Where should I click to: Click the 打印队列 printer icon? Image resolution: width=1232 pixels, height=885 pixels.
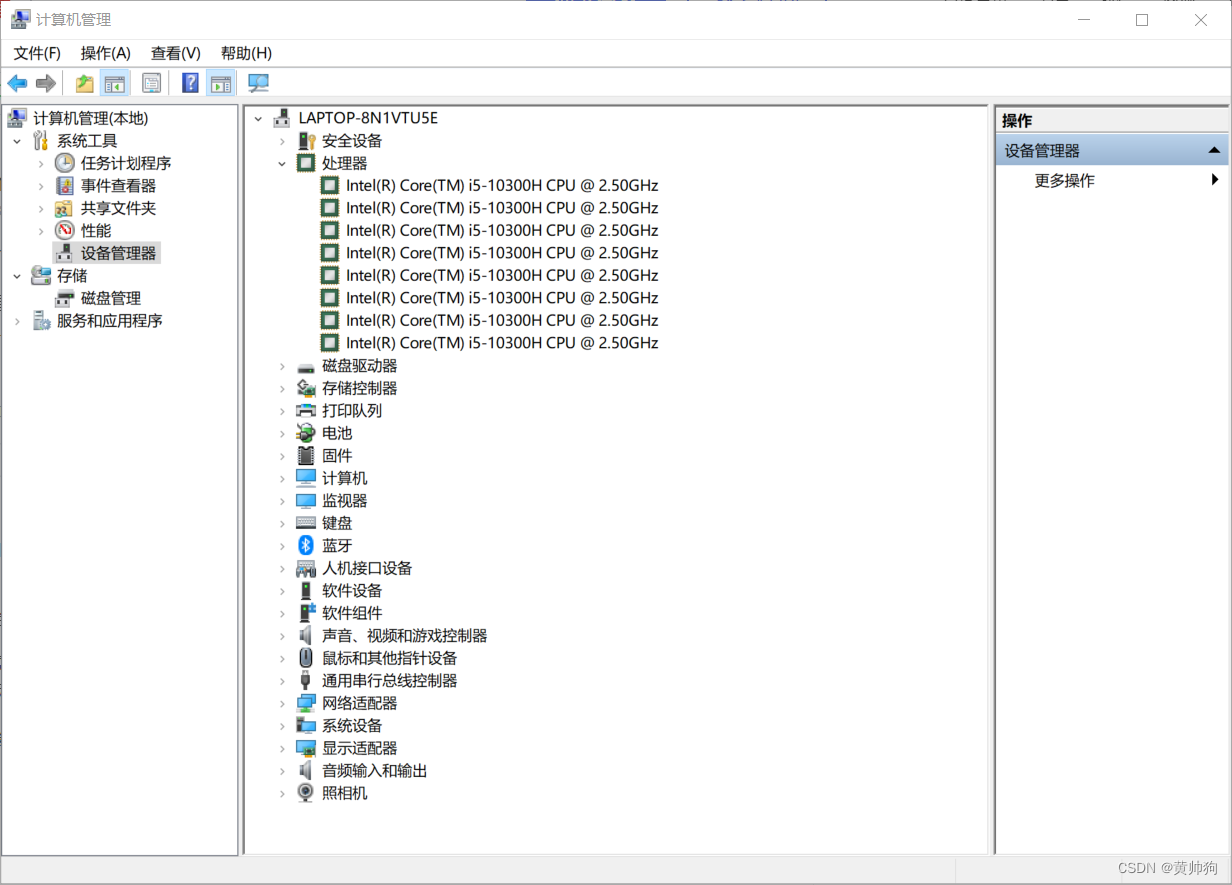click(x=306, y=411)
